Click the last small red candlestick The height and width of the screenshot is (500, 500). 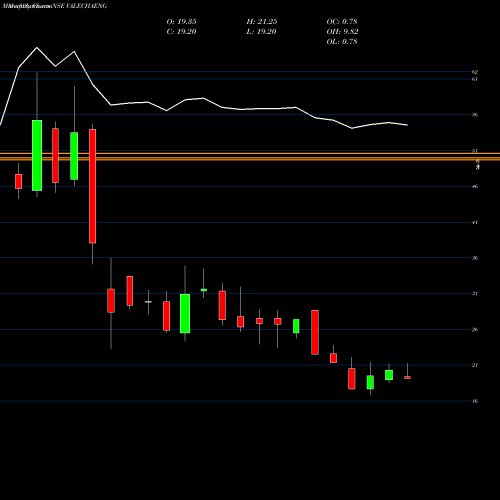(x=407, y=378)
